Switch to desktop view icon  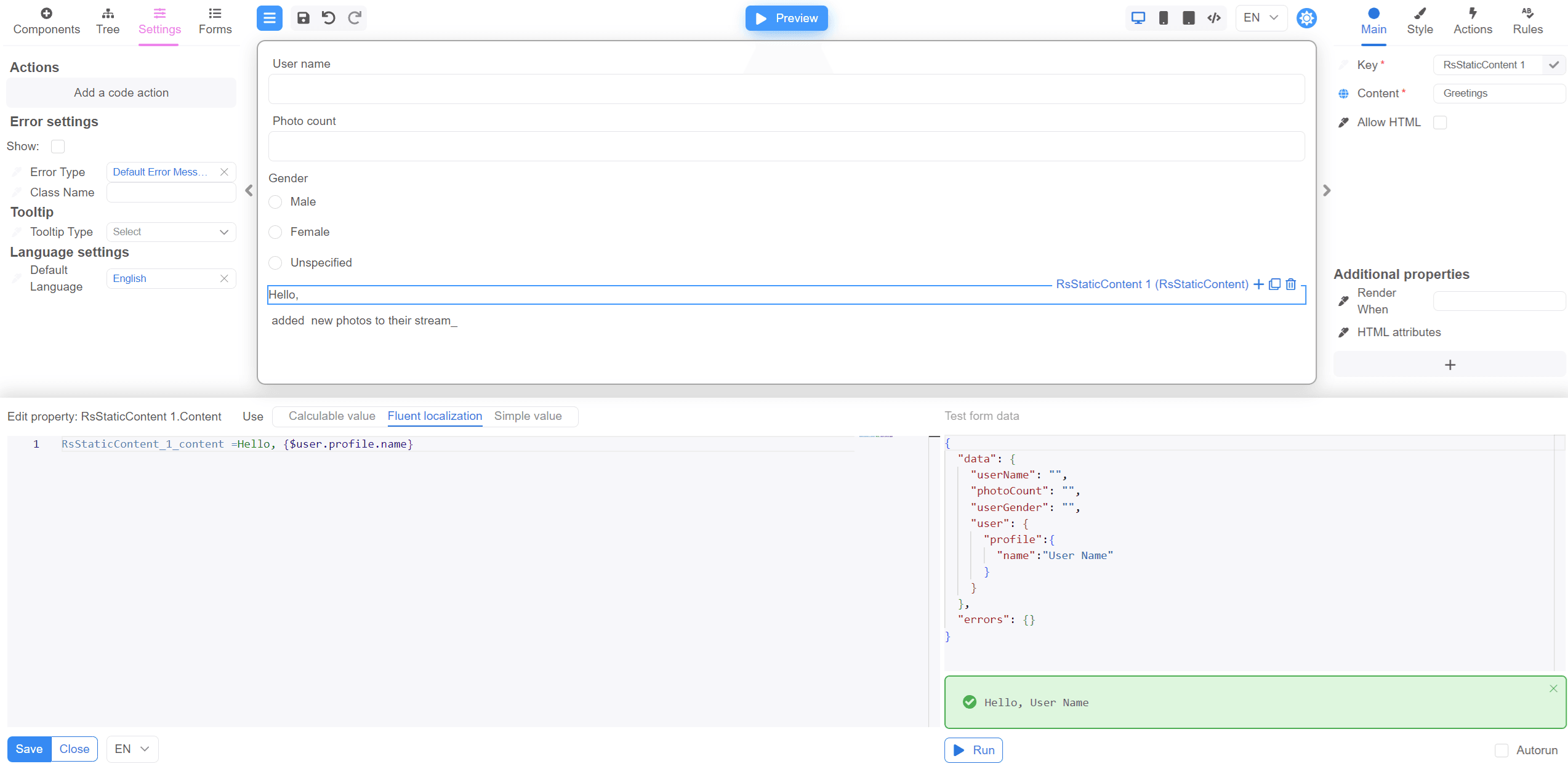pos(1138,18)
